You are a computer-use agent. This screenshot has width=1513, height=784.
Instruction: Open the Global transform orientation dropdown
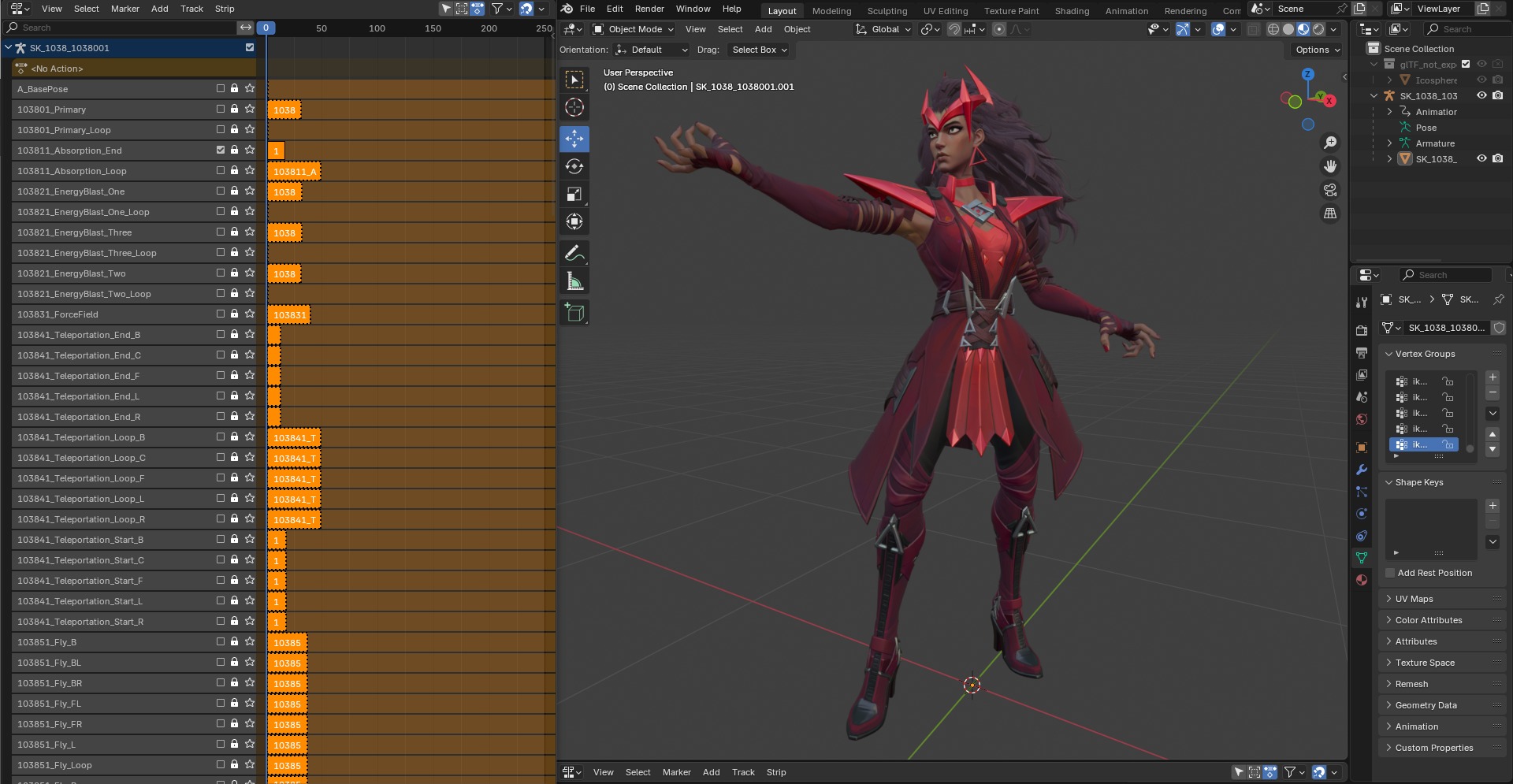click(883, 29)
